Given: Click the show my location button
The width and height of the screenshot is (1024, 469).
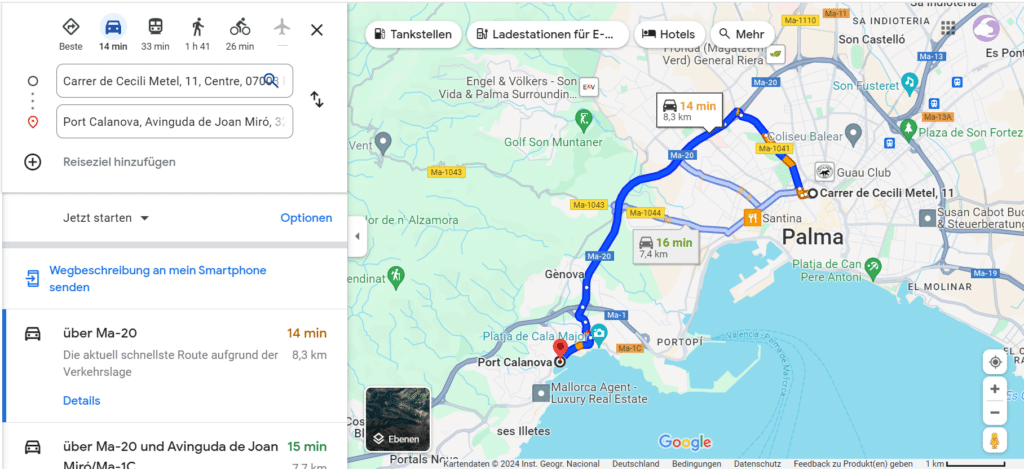Looking at the screenshot, I should pyautogui.click(x=995, y=362).
